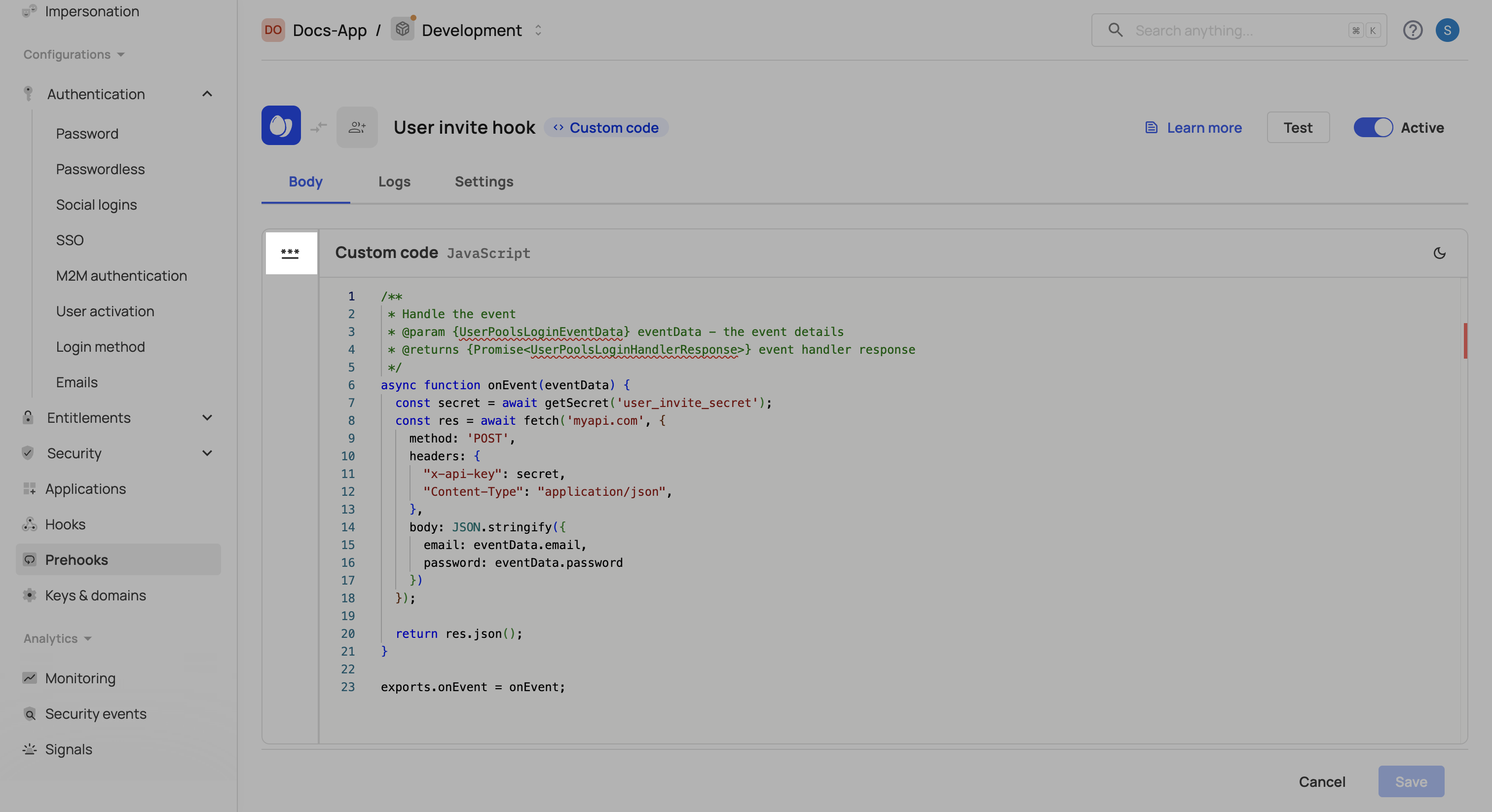
Task: Click the Test button
Action: pos(1298,127)
